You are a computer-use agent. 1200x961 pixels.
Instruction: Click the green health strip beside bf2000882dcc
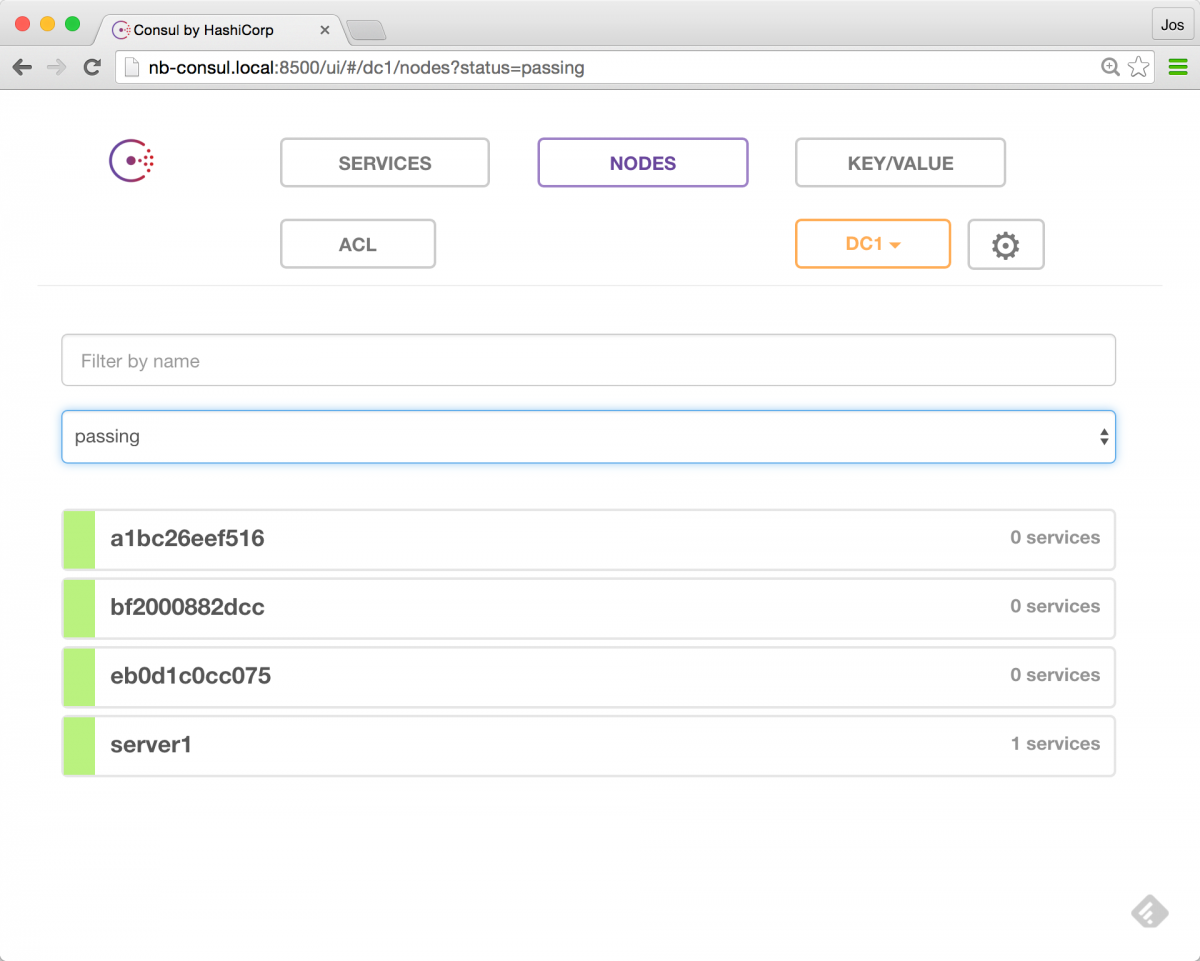(x=78, y=607)
